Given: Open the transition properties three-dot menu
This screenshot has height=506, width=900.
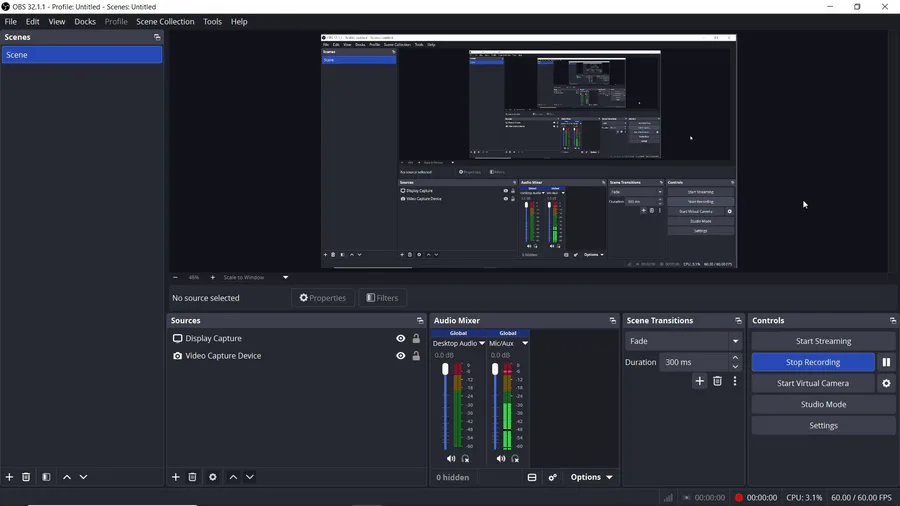Looking at the screenshot, I should pyautogui.click(x=735, y=381).
